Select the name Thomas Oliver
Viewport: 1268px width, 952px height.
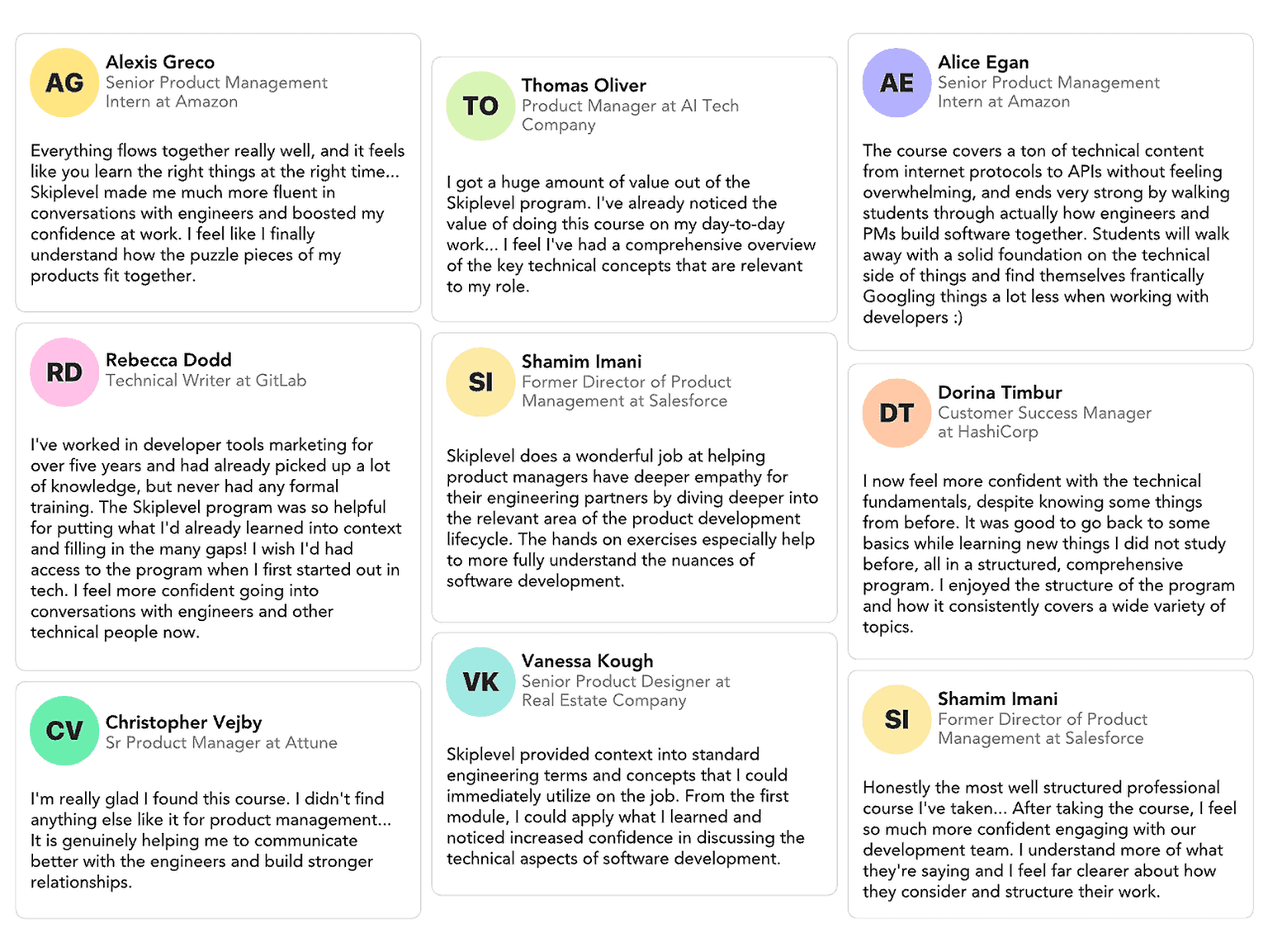click(x=584, y=85)
